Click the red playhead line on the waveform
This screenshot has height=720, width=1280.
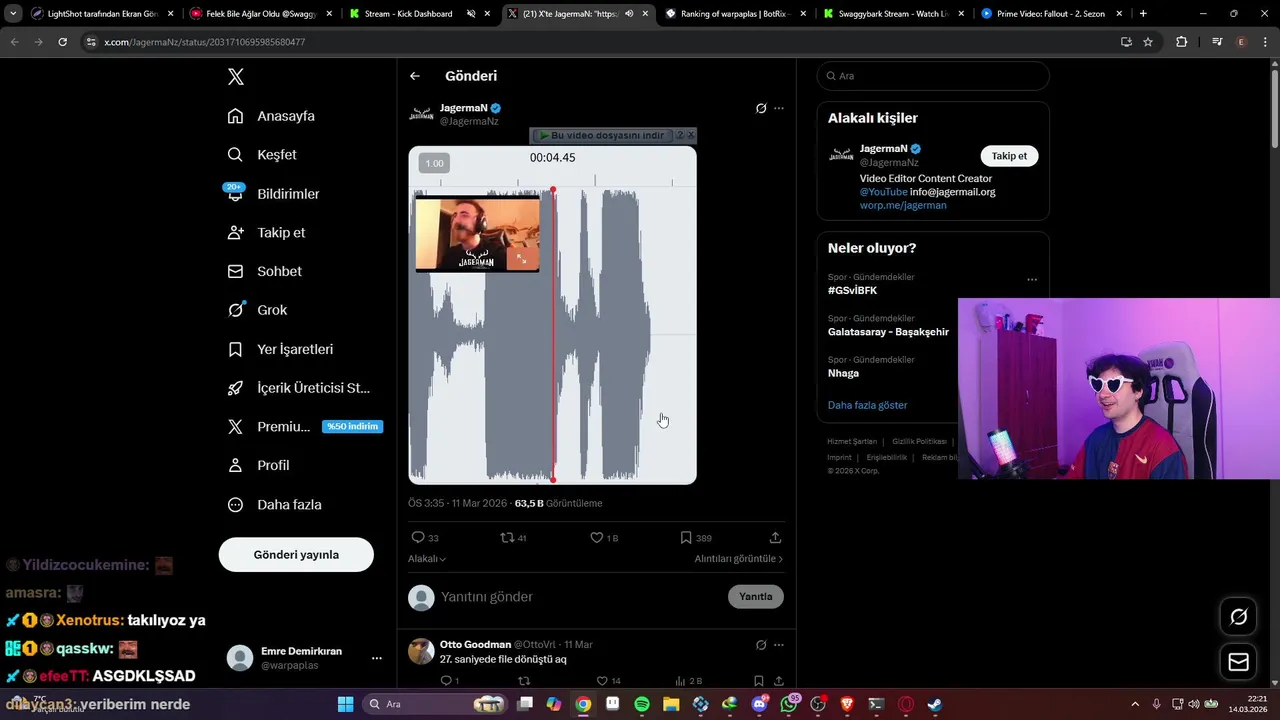(x=553, y=335)
